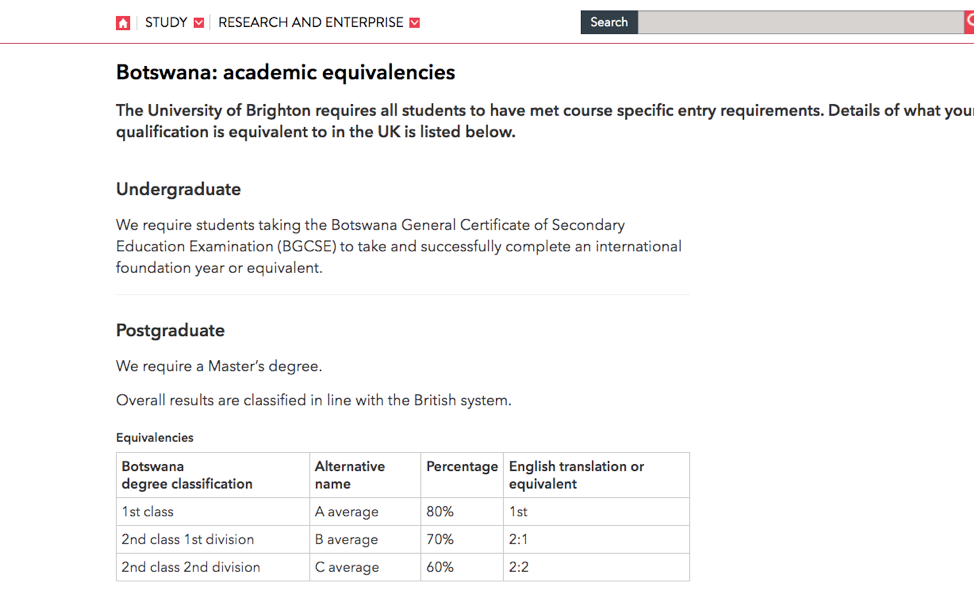Open the RESEARCH AND ENTERPRISE menu
This screenshot has width=974, height=589.
click(x=310, y=22)
